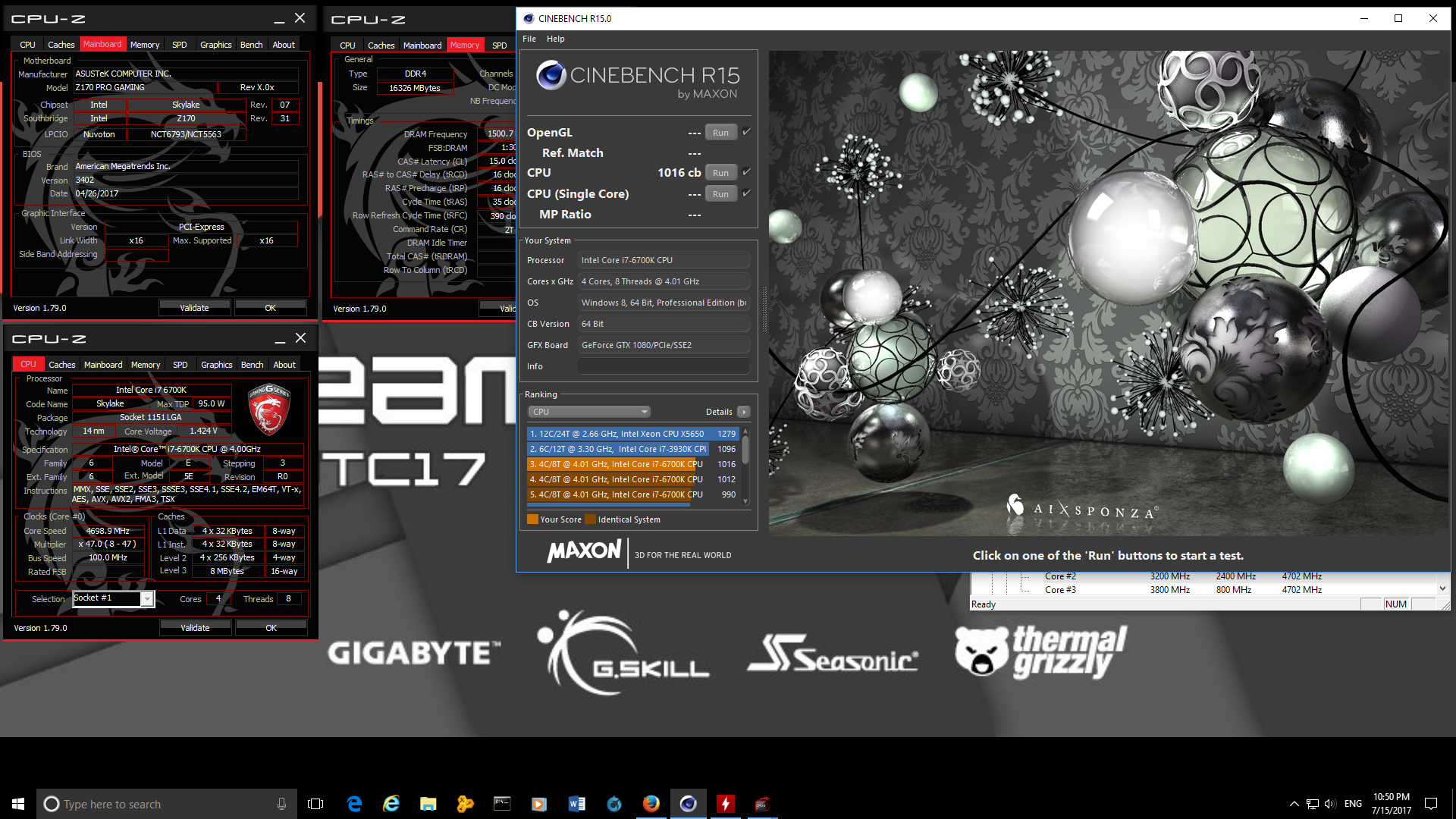Select ranking row Intel Xeon CPU X5650

632,434
